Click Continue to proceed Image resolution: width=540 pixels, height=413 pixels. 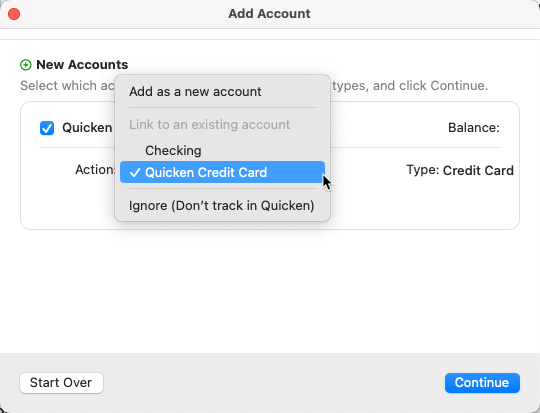click(482, 383)
